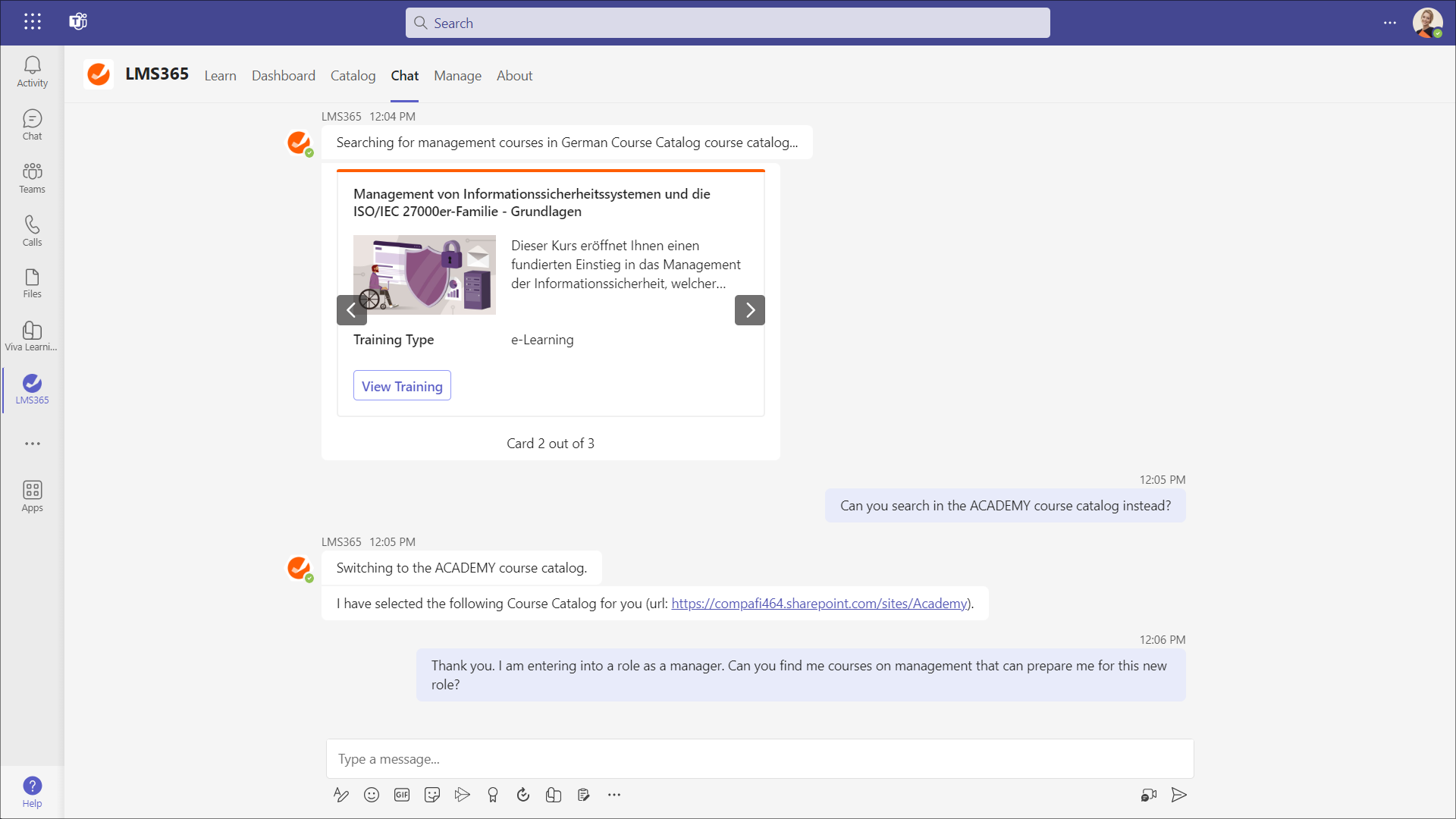Show next course card
1456x819 pixels.
[749, 310]
